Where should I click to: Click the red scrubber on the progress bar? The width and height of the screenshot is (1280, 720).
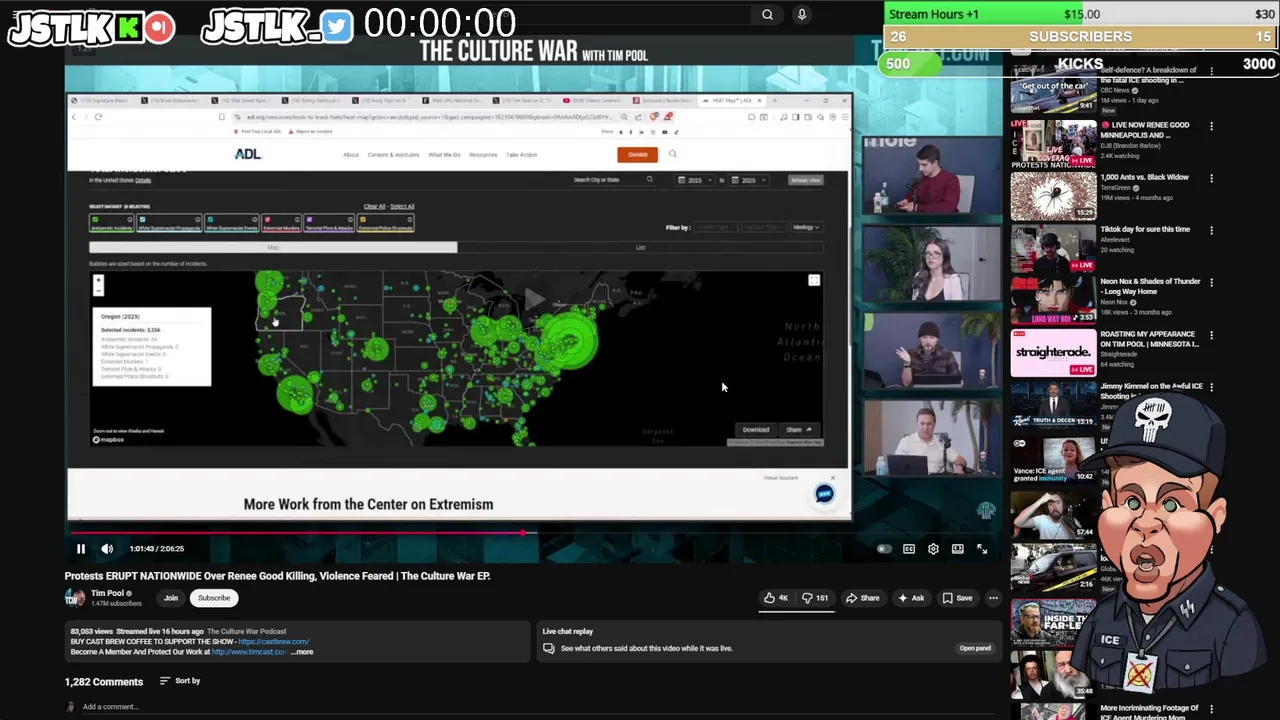point(523,533)
